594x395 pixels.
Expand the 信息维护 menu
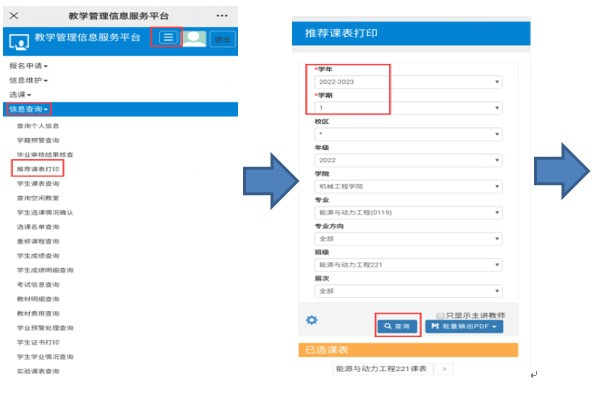coord(28,80)
